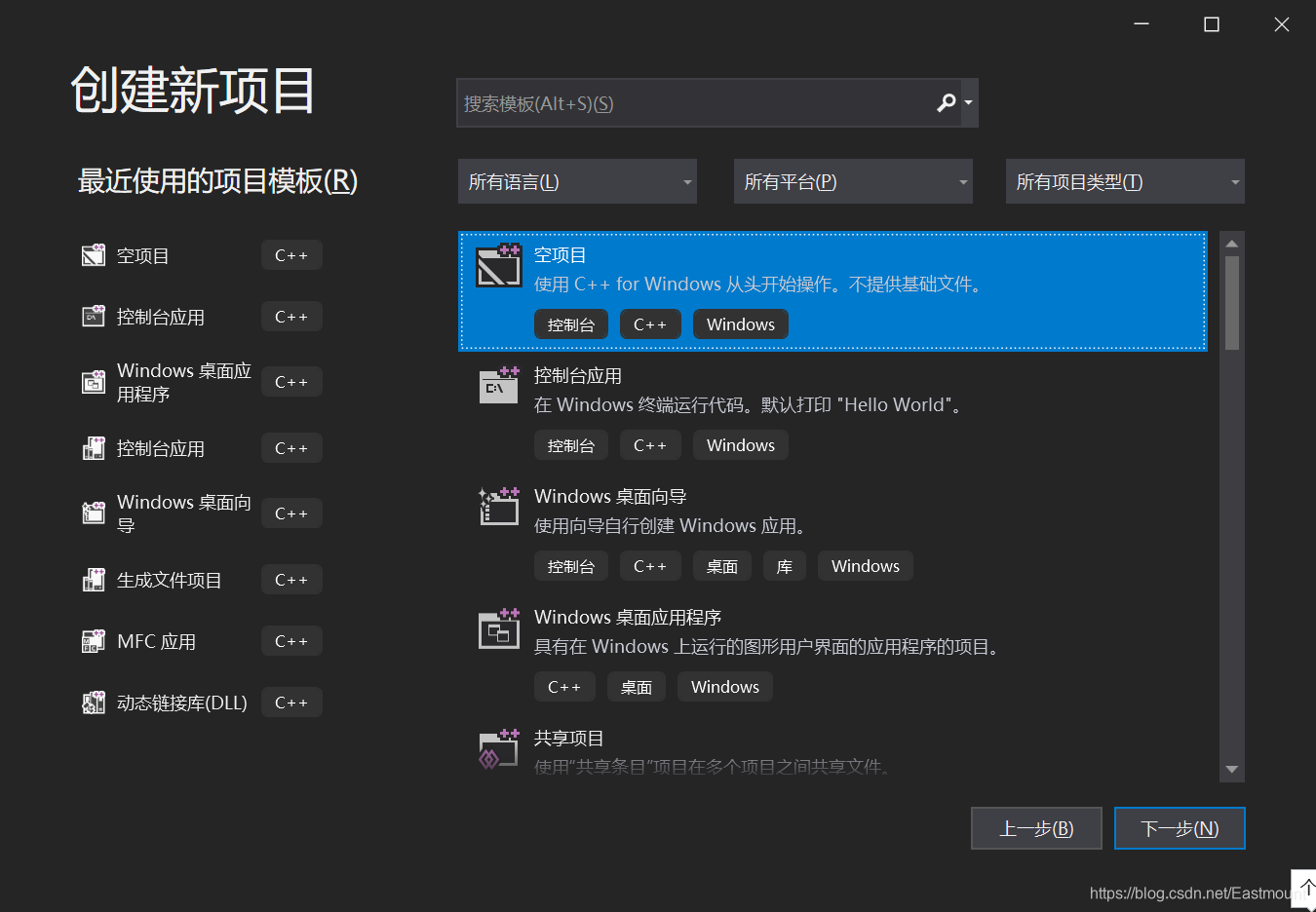Click the Windows tag under 空项目
Screen dimensions: 1316x912
click(x=740, y=323)
